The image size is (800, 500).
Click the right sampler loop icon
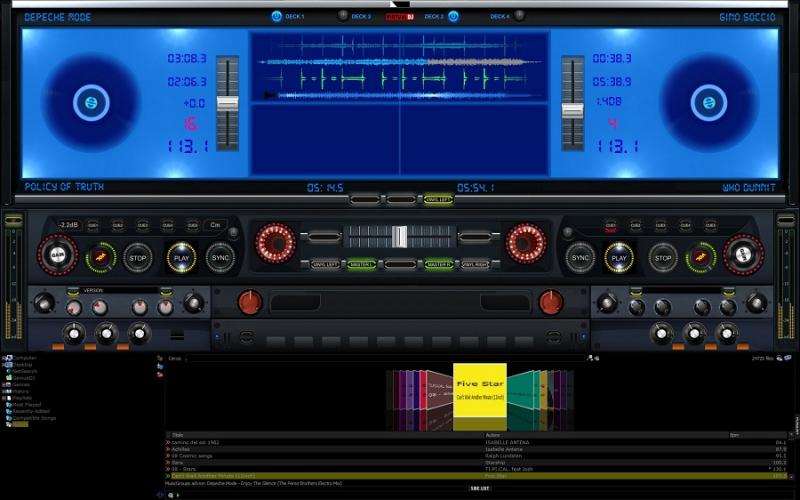coord(553,337)
